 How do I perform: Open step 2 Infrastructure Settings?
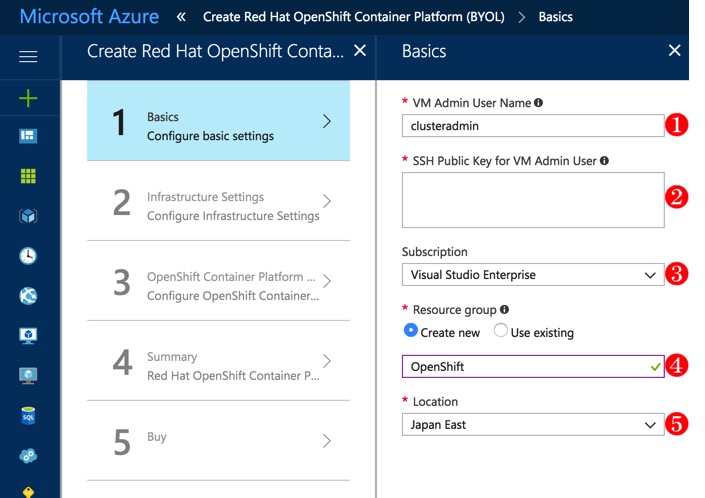click(x=218, y=205)
